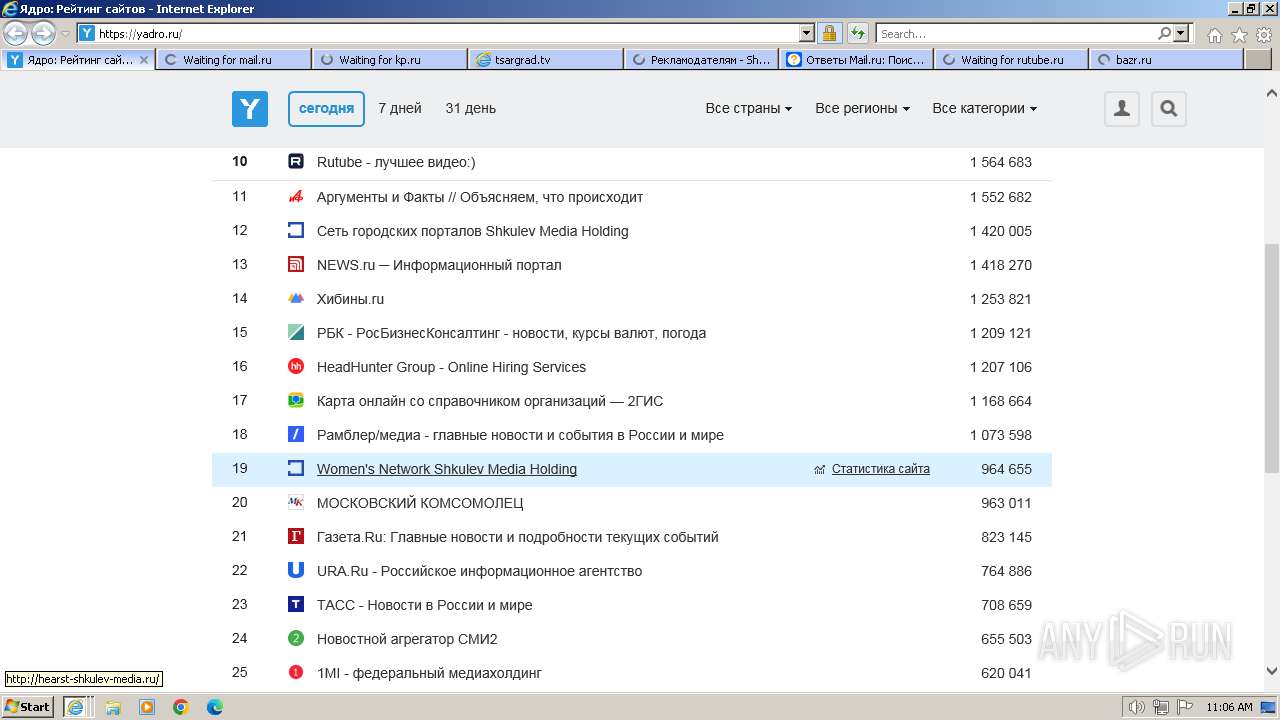Click the row 12 Shkulev portals favicon
This screenshot has width=1280, height=720.
(295, 231)
